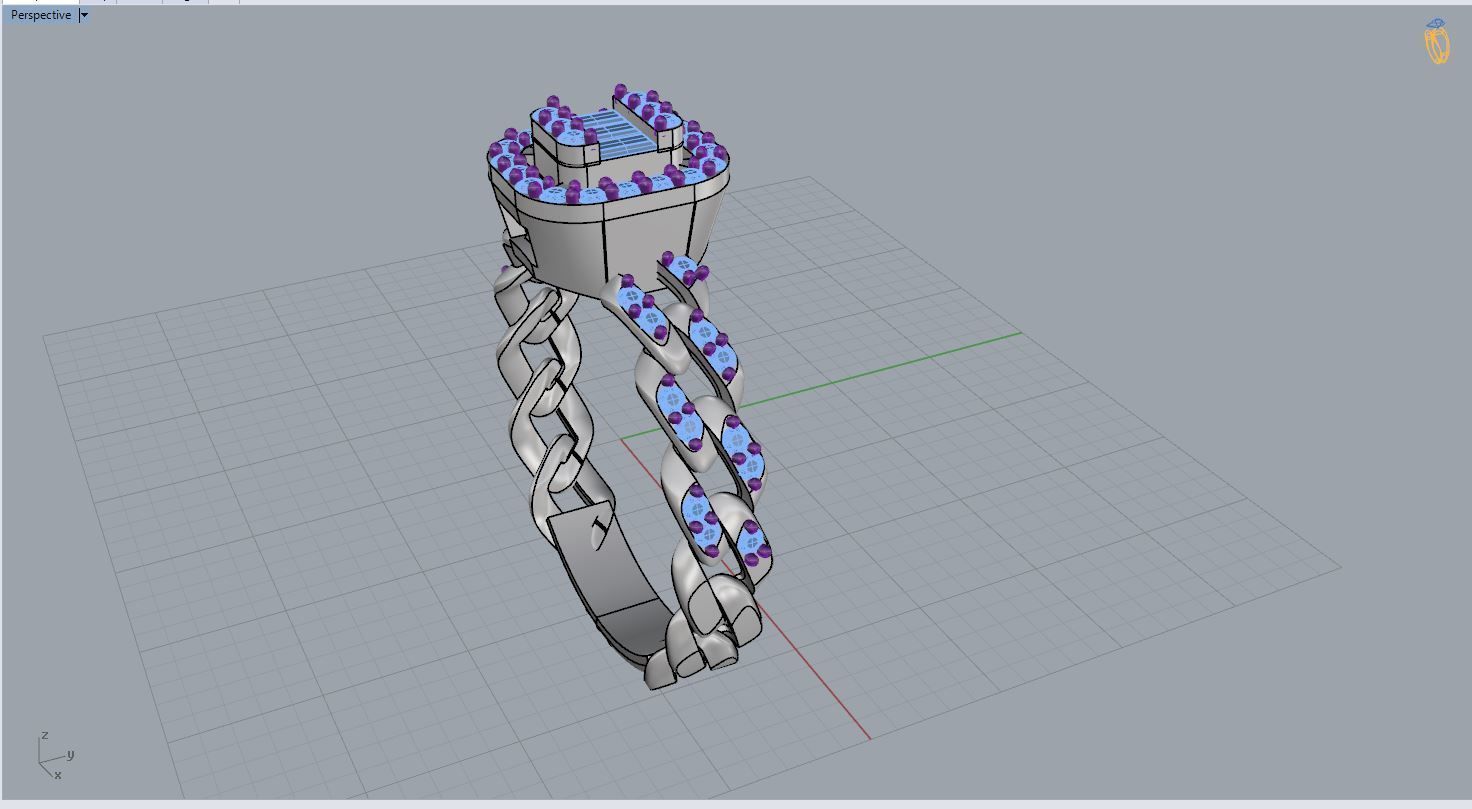This screenshot has width=1472, height=809.
Task: Click the XYZ world axes icon
Action: click(x=56, y=756)
